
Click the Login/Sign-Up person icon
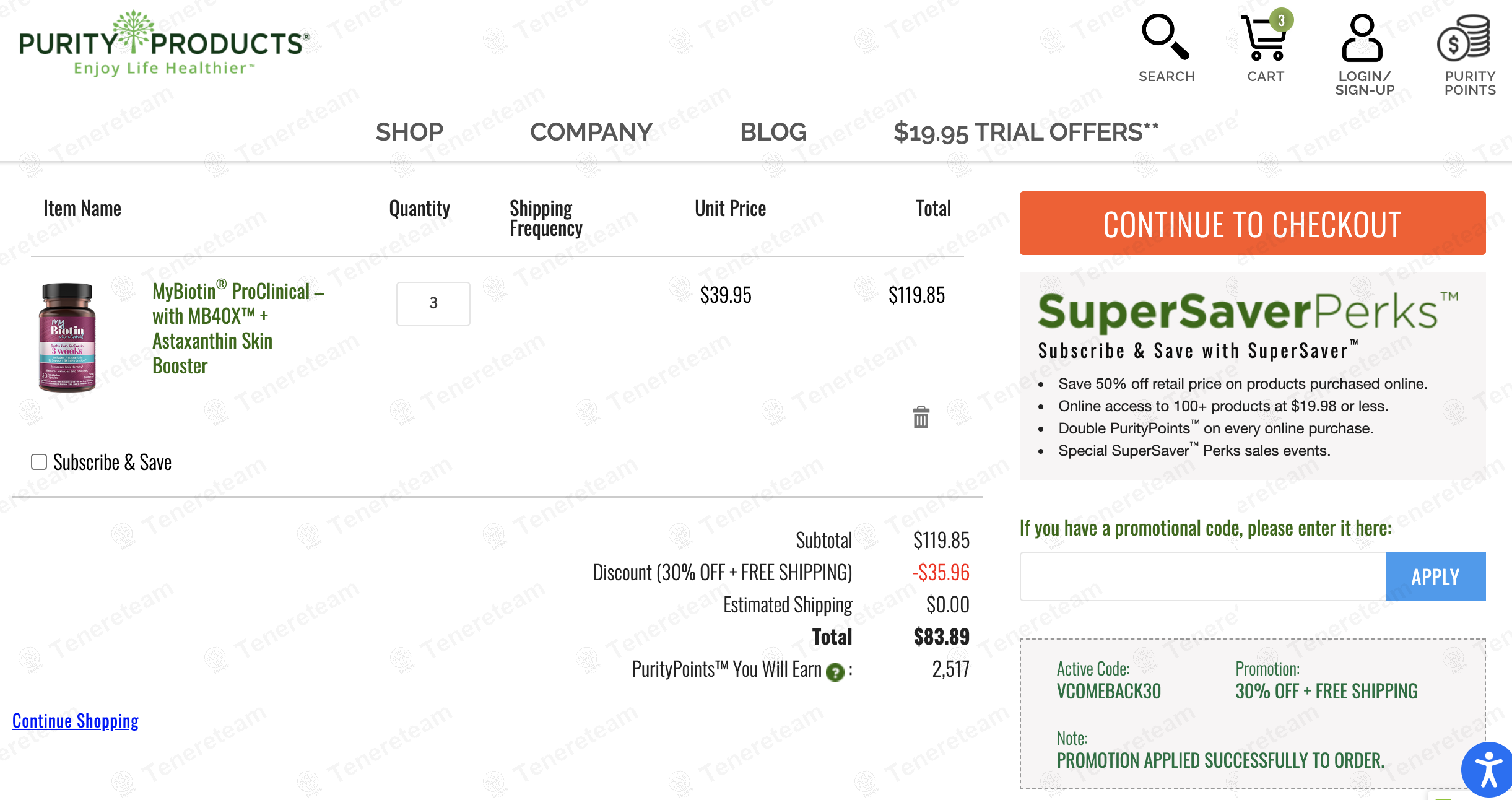tap(1362, 38)
